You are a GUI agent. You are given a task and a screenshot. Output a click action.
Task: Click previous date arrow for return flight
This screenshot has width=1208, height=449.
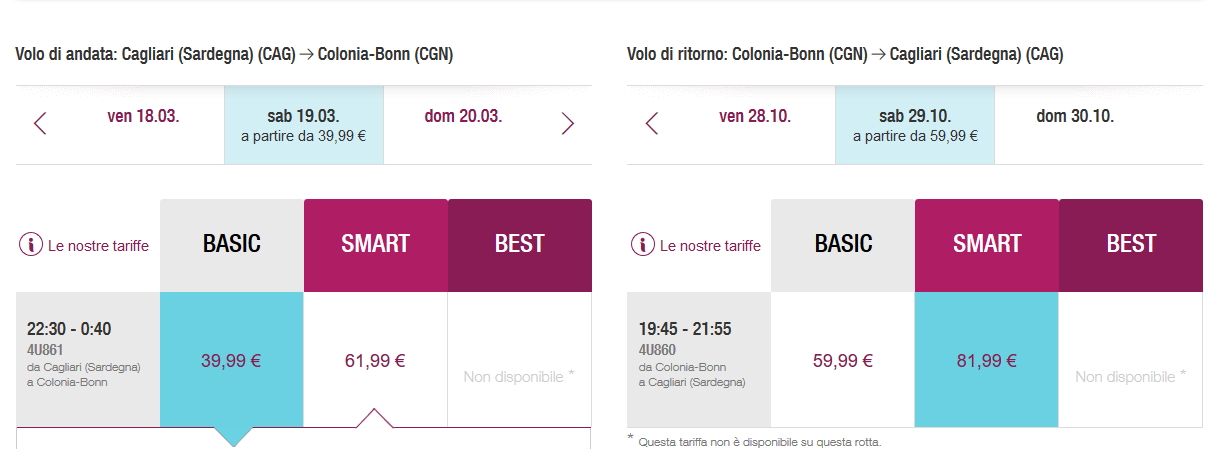[x=652, y=124]
